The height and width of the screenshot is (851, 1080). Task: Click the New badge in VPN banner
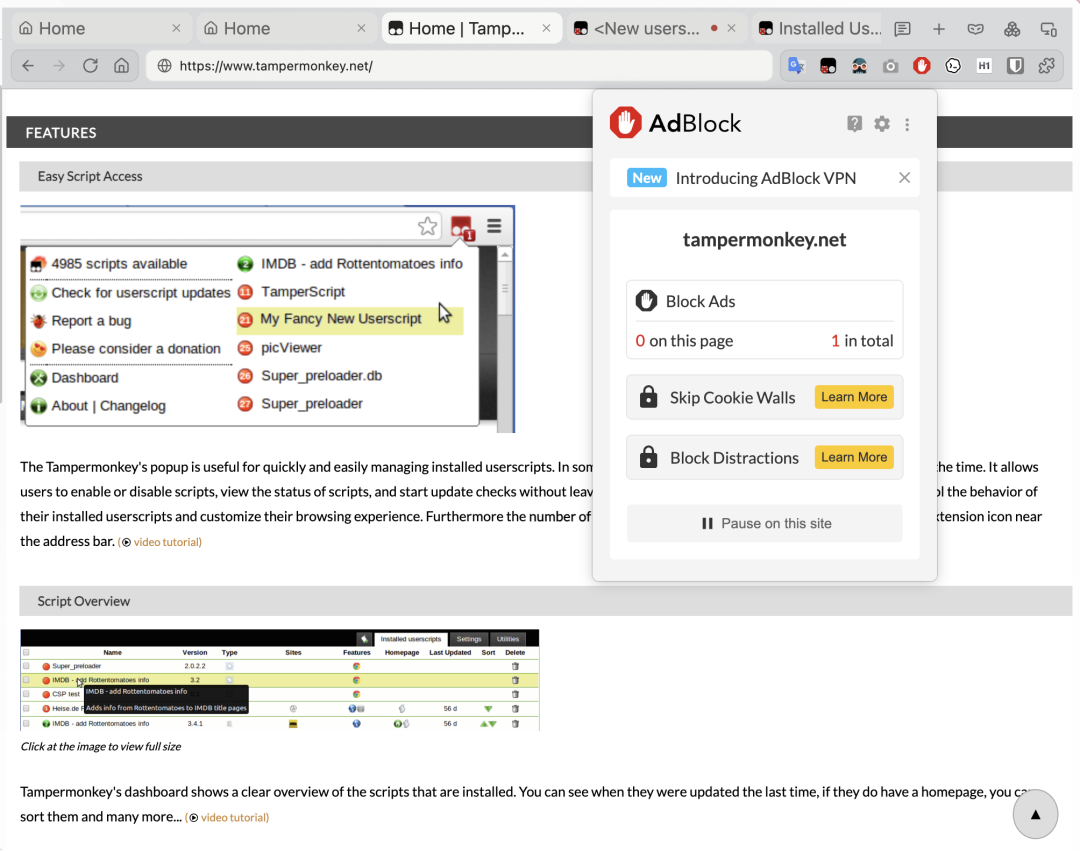point(647,178)
